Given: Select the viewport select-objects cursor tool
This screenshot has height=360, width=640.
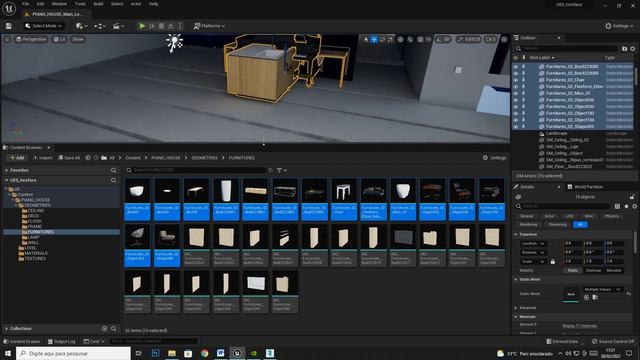Looking at the screenshot, I should (x=366, y=39).
